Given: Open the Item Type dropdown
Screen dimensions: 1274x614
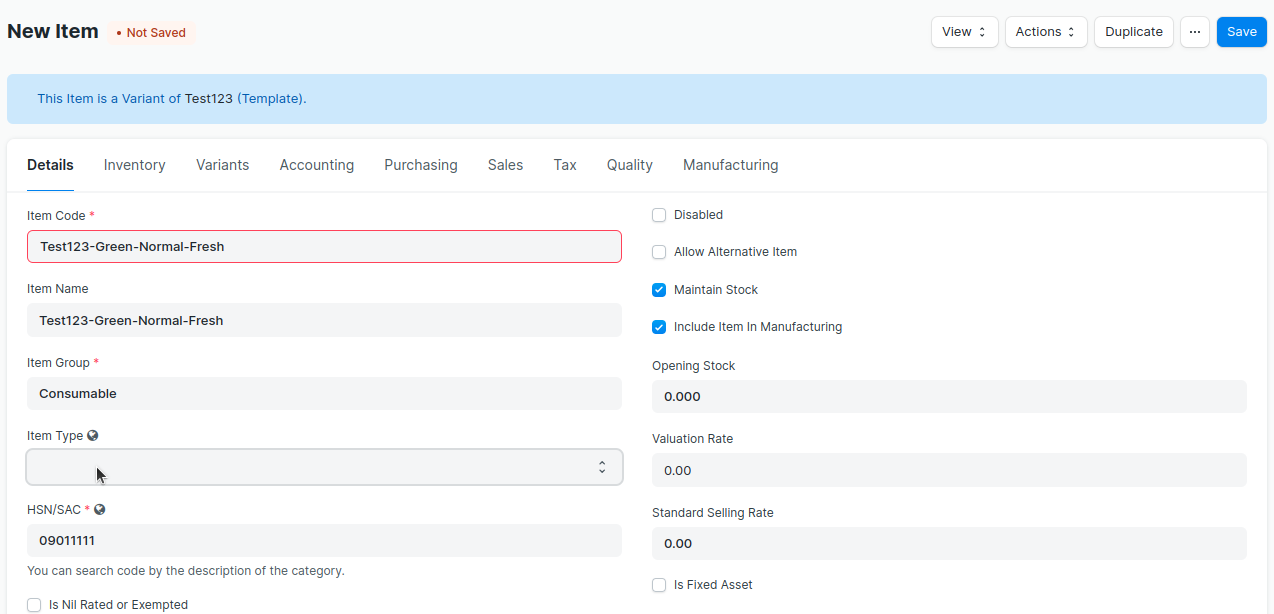Looking at the screenshot, I should tap(324, 467).
